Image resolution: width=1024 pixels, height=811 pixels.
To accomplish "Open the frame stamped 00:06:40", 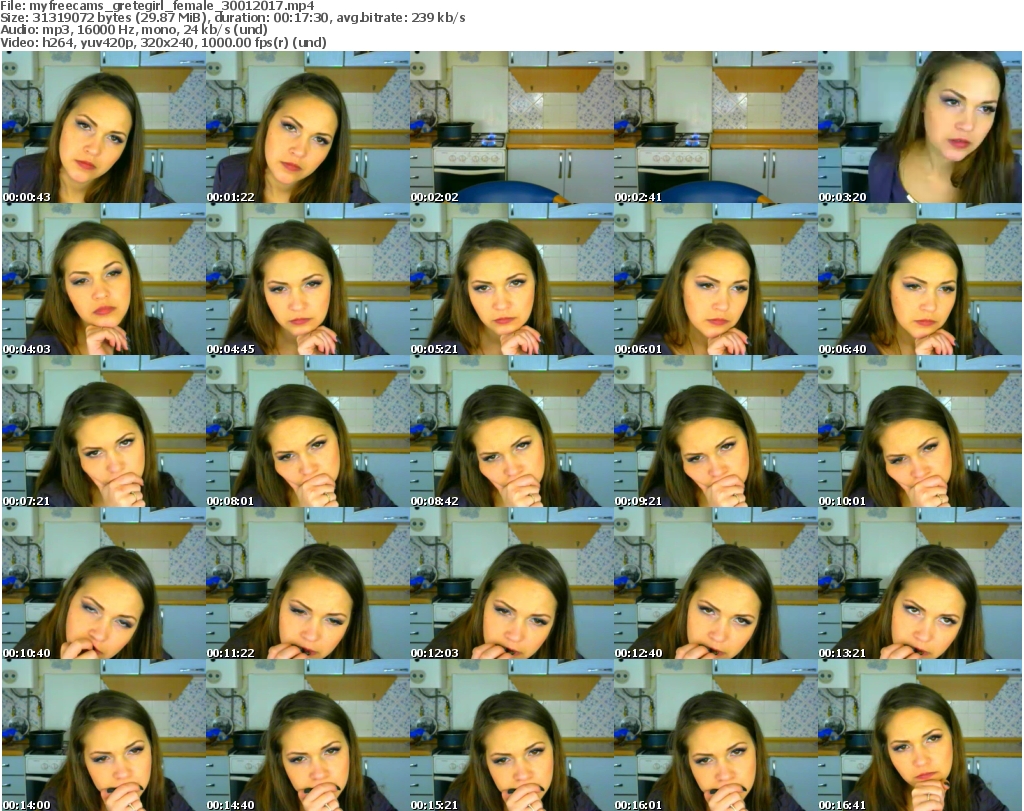I will [x=920, y=279].
